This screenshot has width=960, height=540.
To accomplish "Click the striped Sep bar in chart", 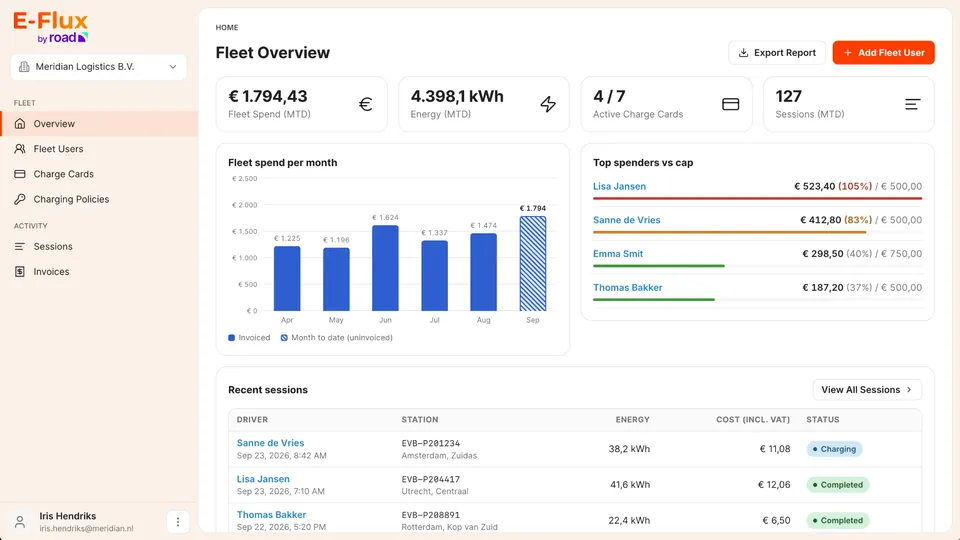I will 533,263.
